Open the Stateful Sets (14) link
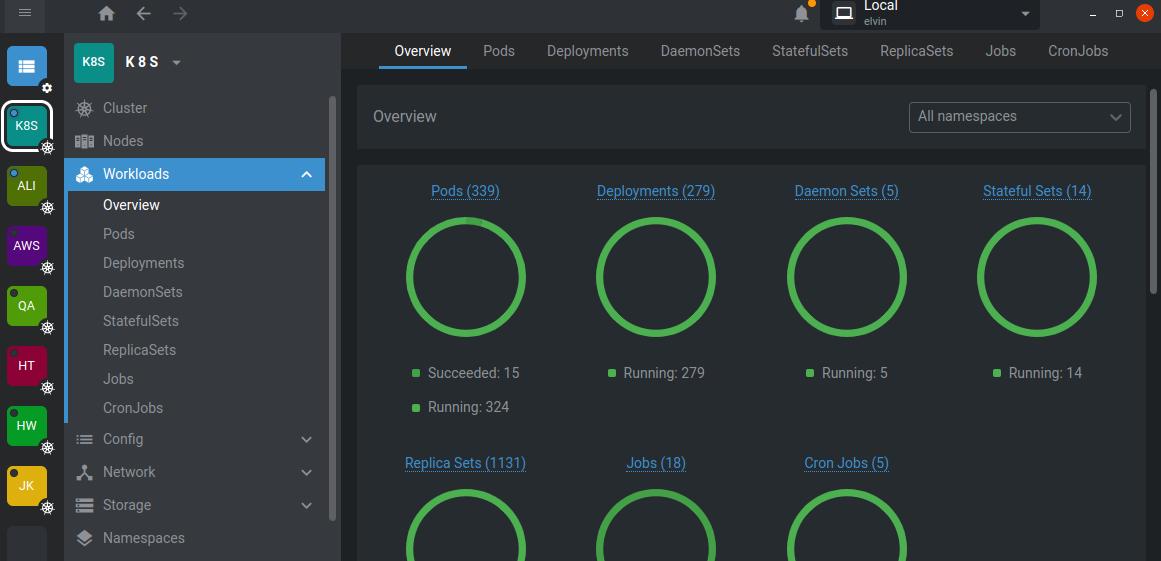Screen dimensions: 1161x561 pos(1037,191)
